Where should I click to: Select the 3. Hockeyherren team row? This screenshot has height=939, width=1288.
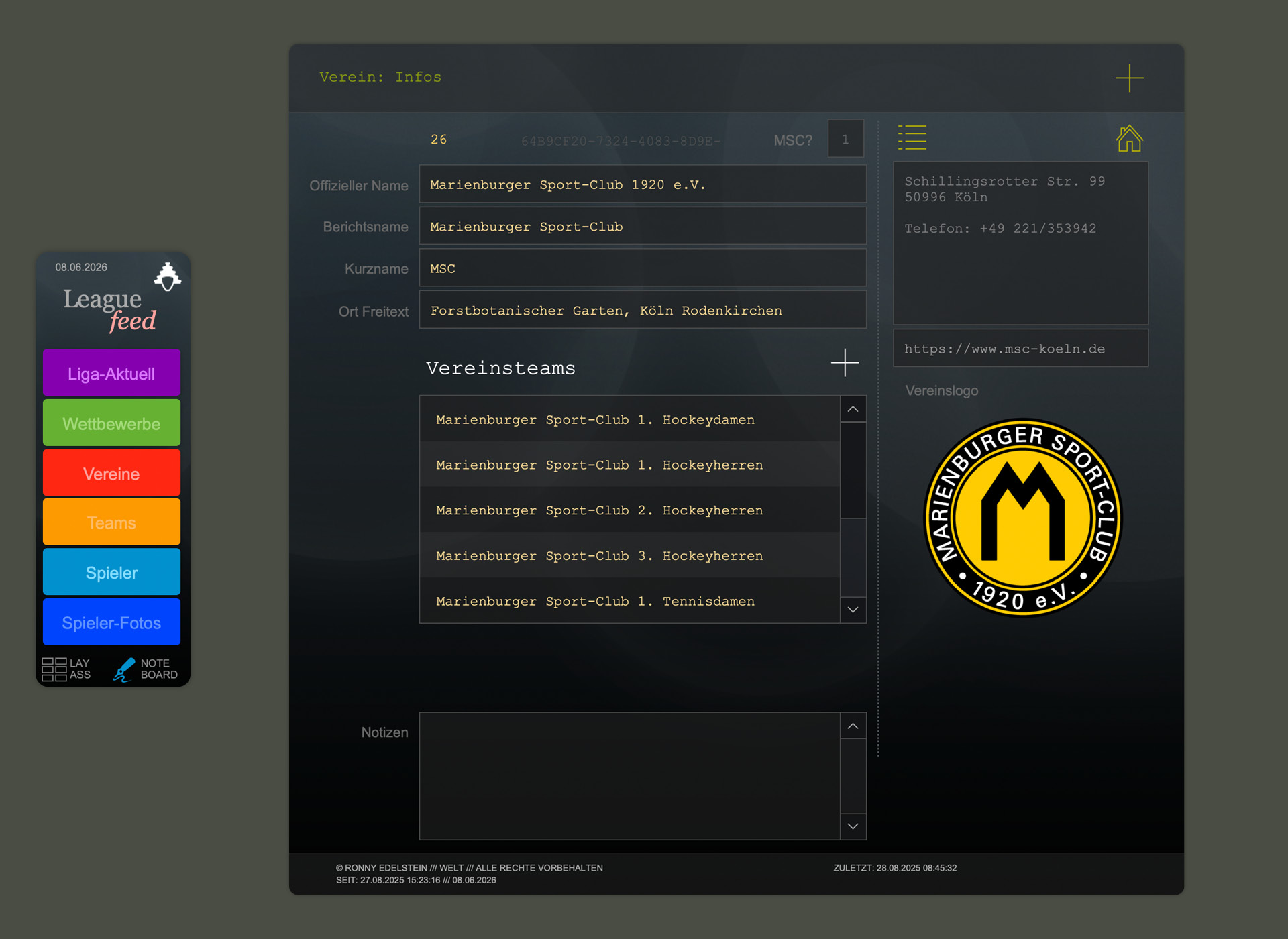(630, 555)
